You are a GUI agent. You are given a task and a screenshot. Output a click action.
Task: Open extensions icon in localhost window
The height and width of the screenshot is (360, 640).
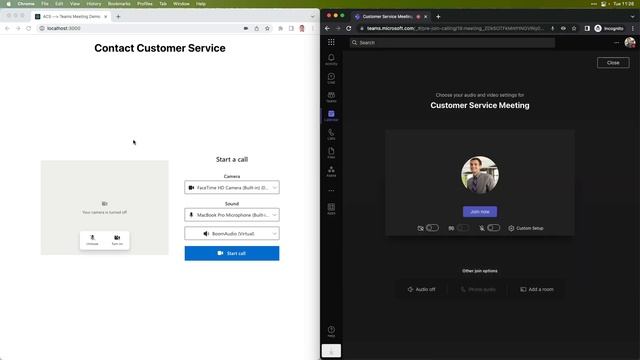tap(280, 29)
